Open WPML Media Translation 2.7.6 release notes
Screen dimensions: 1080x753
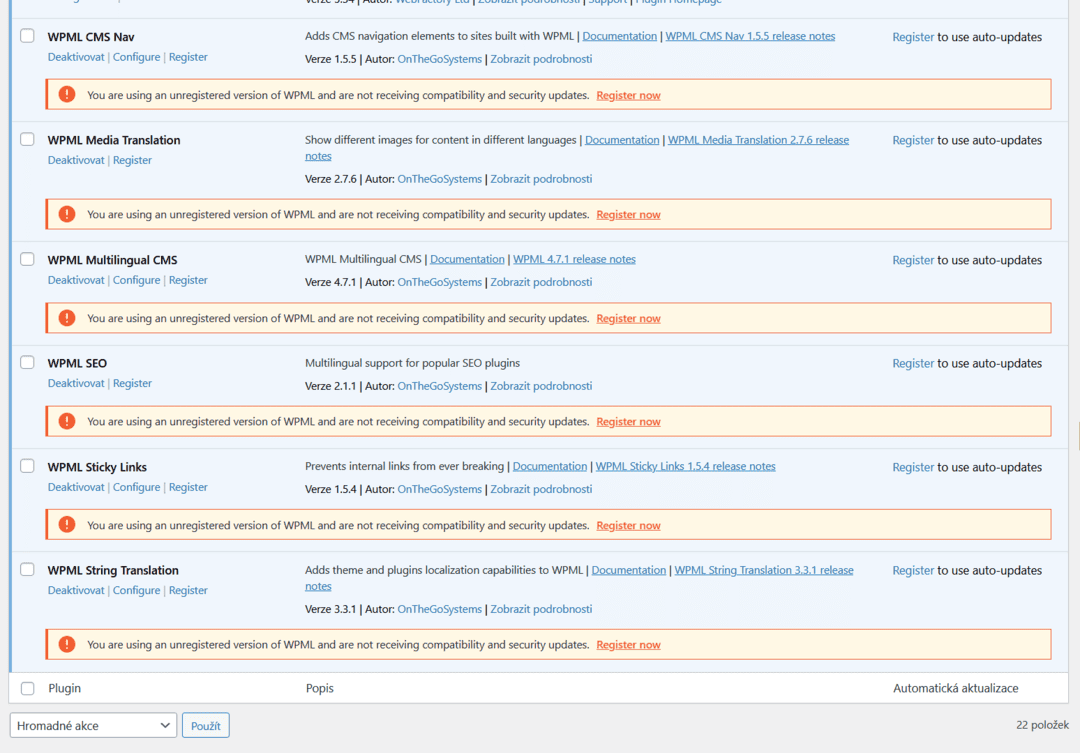click(758, 140)
